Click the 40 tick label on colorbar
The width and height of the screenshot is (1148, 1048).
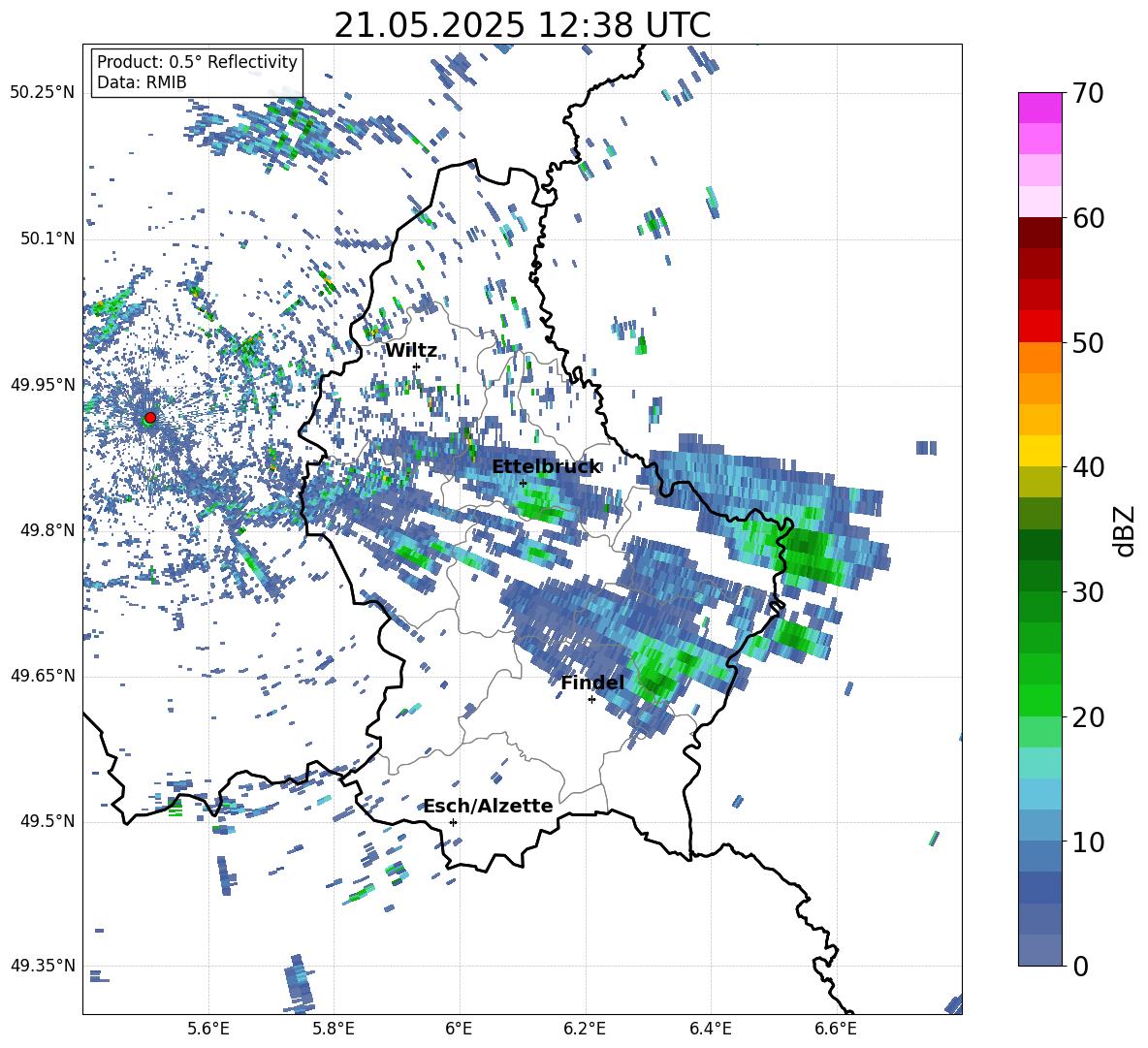click(x=1088, y=467)
